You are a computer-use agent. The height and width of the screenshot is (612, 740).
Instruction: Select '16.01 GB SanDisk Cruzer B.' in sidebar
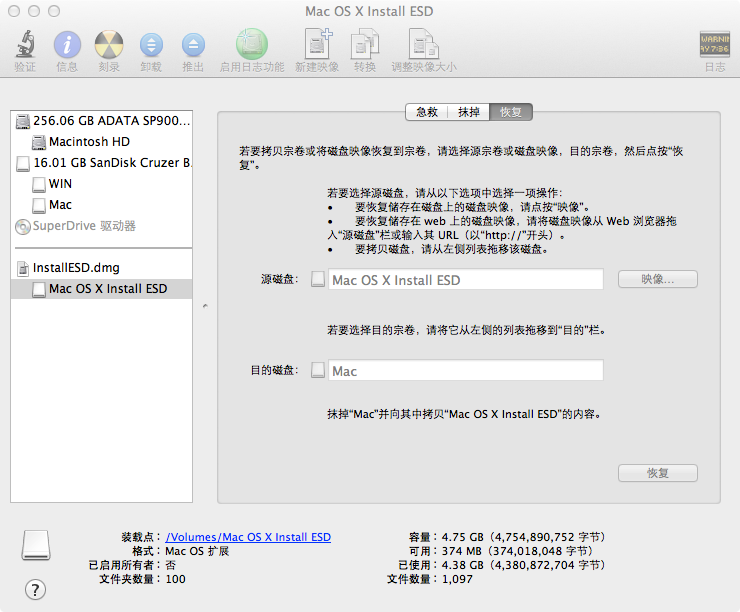(101, 163)
